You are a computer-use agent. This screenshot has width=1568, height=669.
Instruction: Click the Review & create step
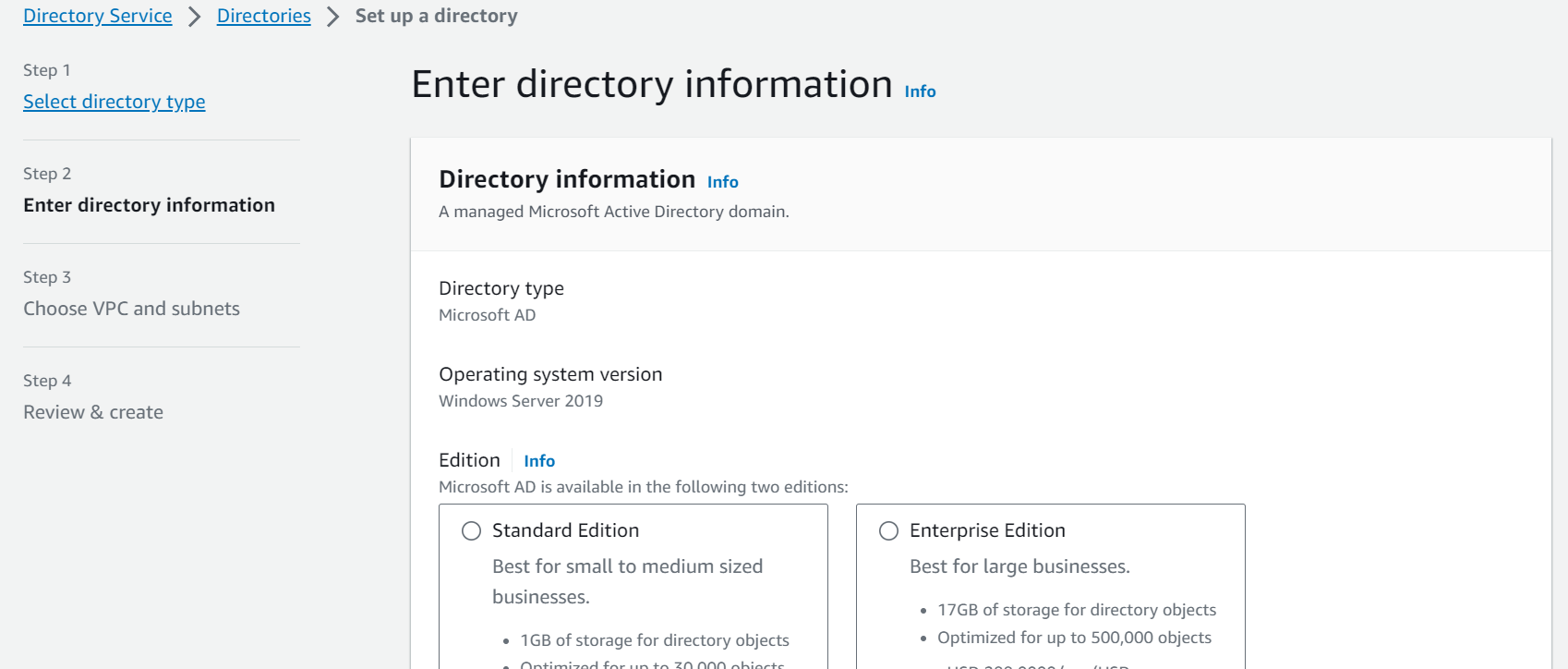coord(93,412)
